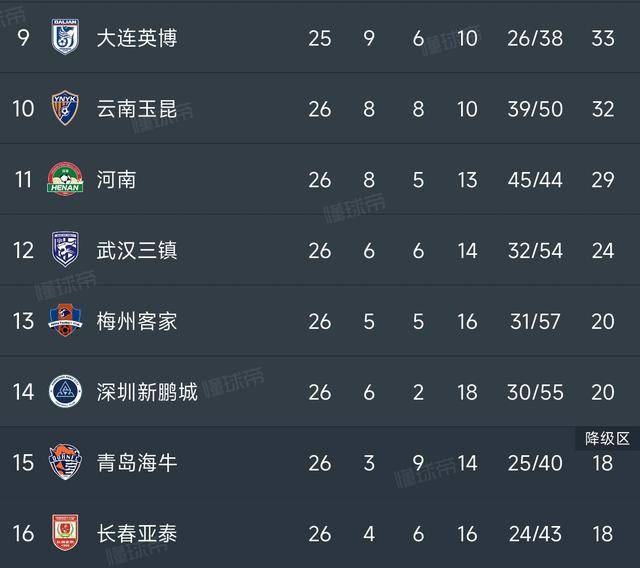640x568 pixels.
Task: Select the 云南玉昆 team name
Action: 137,109
